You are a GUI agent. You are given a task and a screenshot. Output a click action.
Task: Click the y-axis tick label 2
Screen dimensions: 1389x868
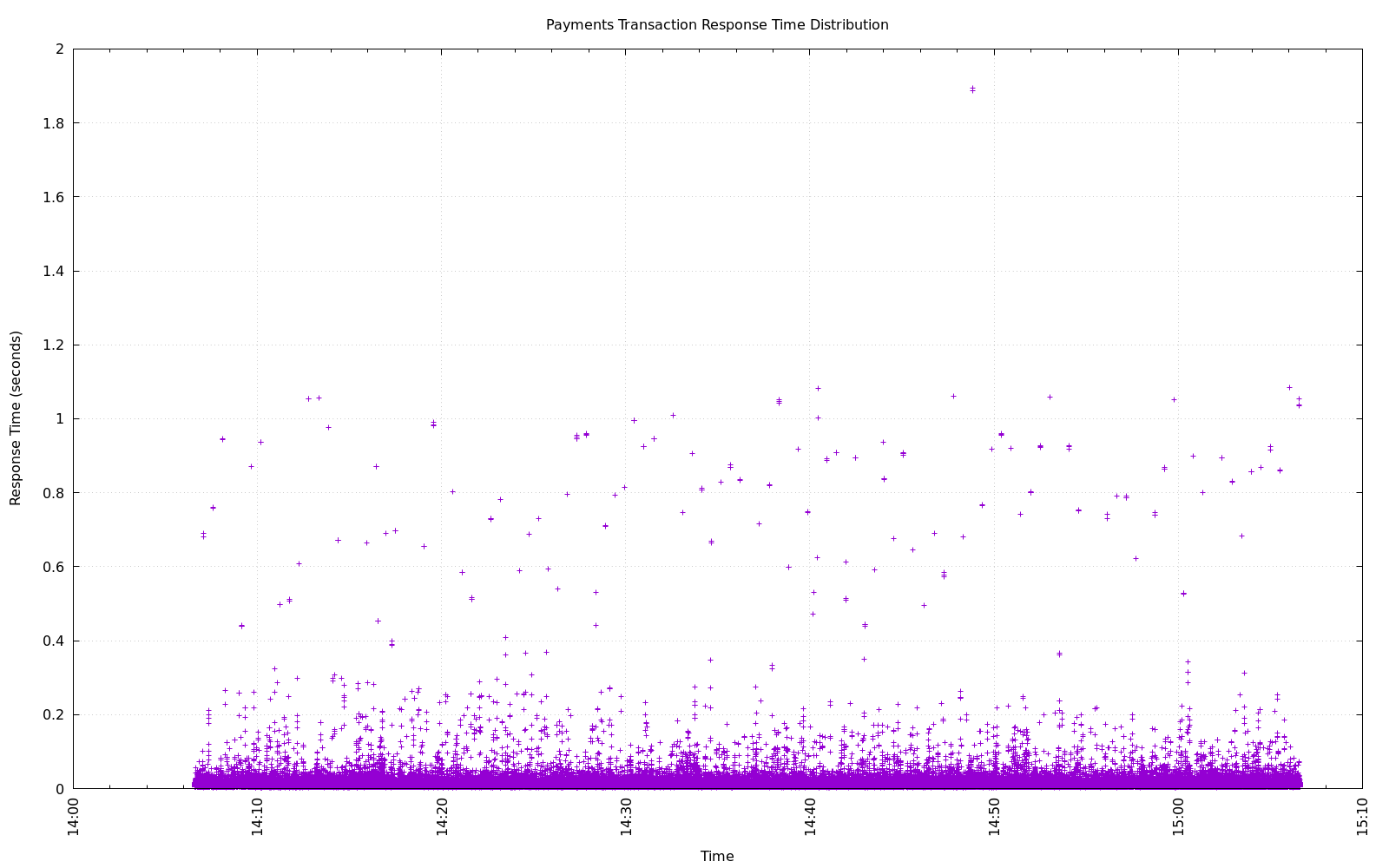(x=60, y=49)
